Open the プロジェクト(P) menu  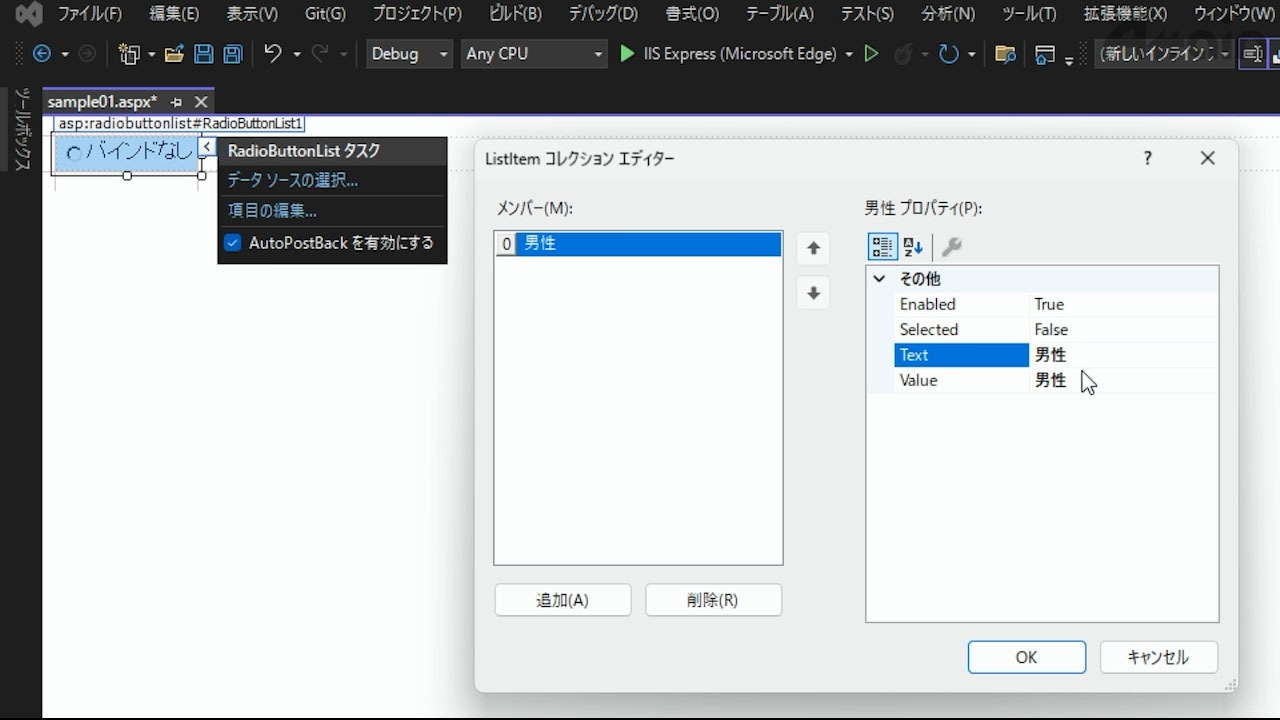click(417, 14)
